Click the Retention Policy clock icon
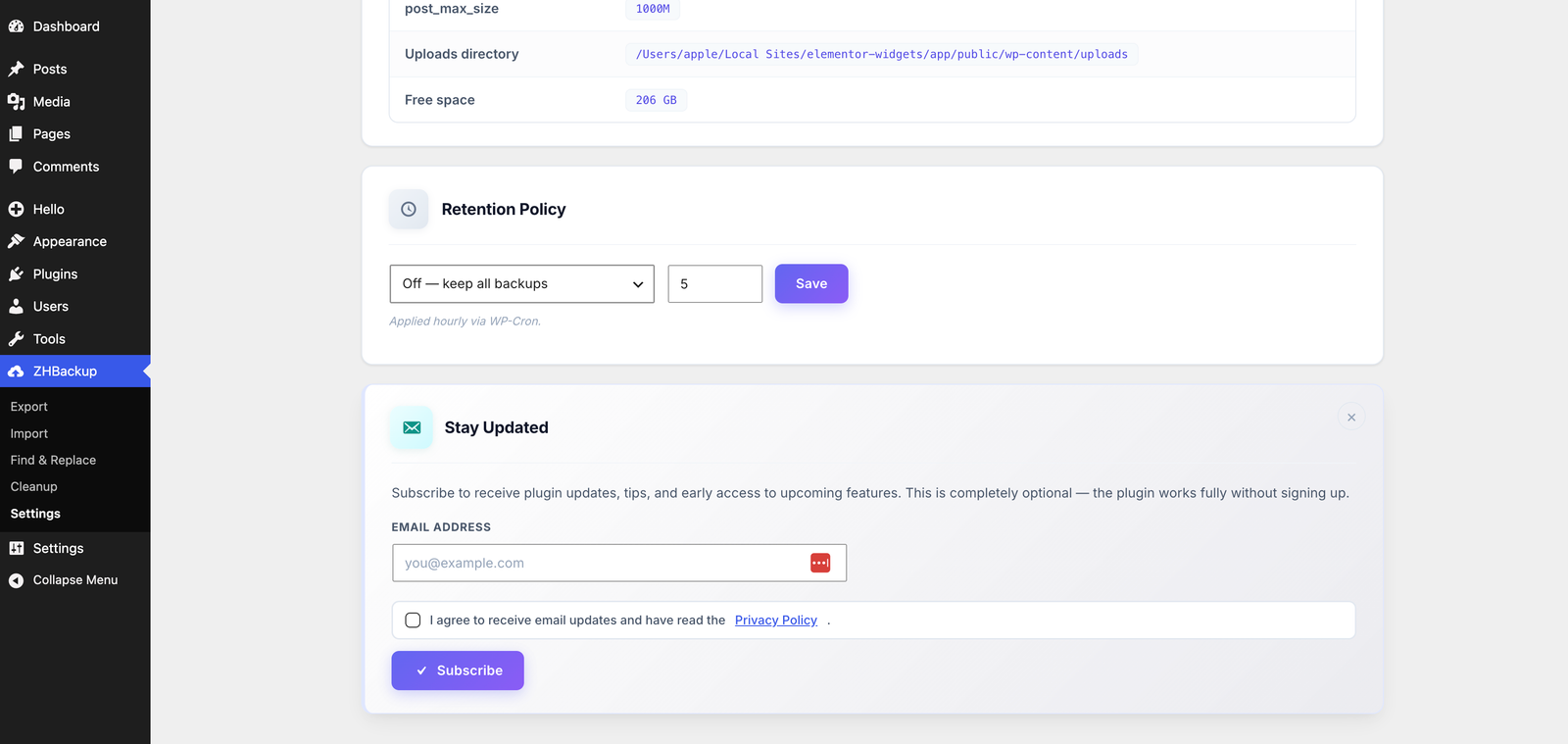The image size is (1568, 744). pyautogui.click(x=409, y=209)
